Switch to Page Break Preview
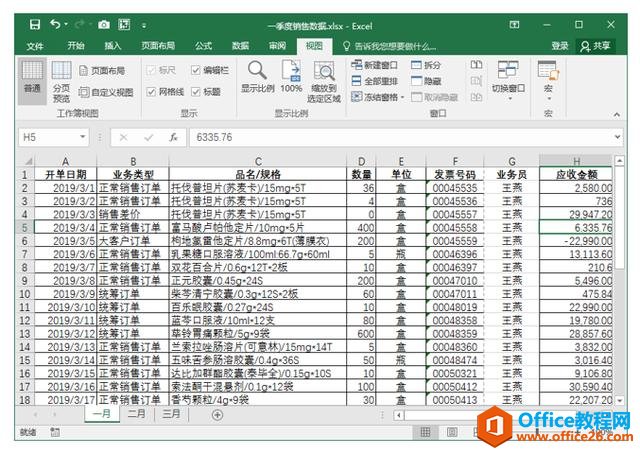 (x=61, y=80)
